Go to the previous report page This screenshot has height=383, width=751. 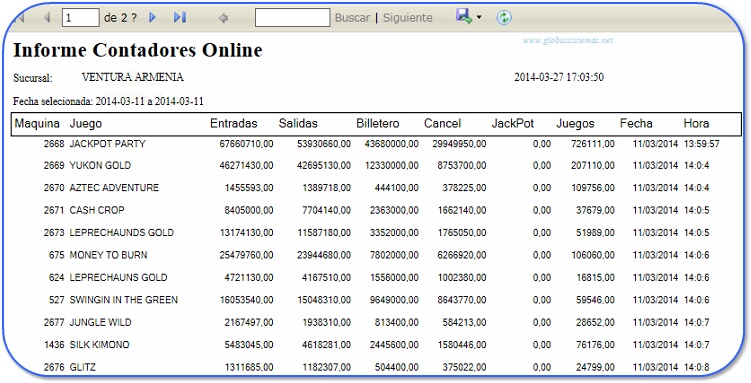pos(47,18)
